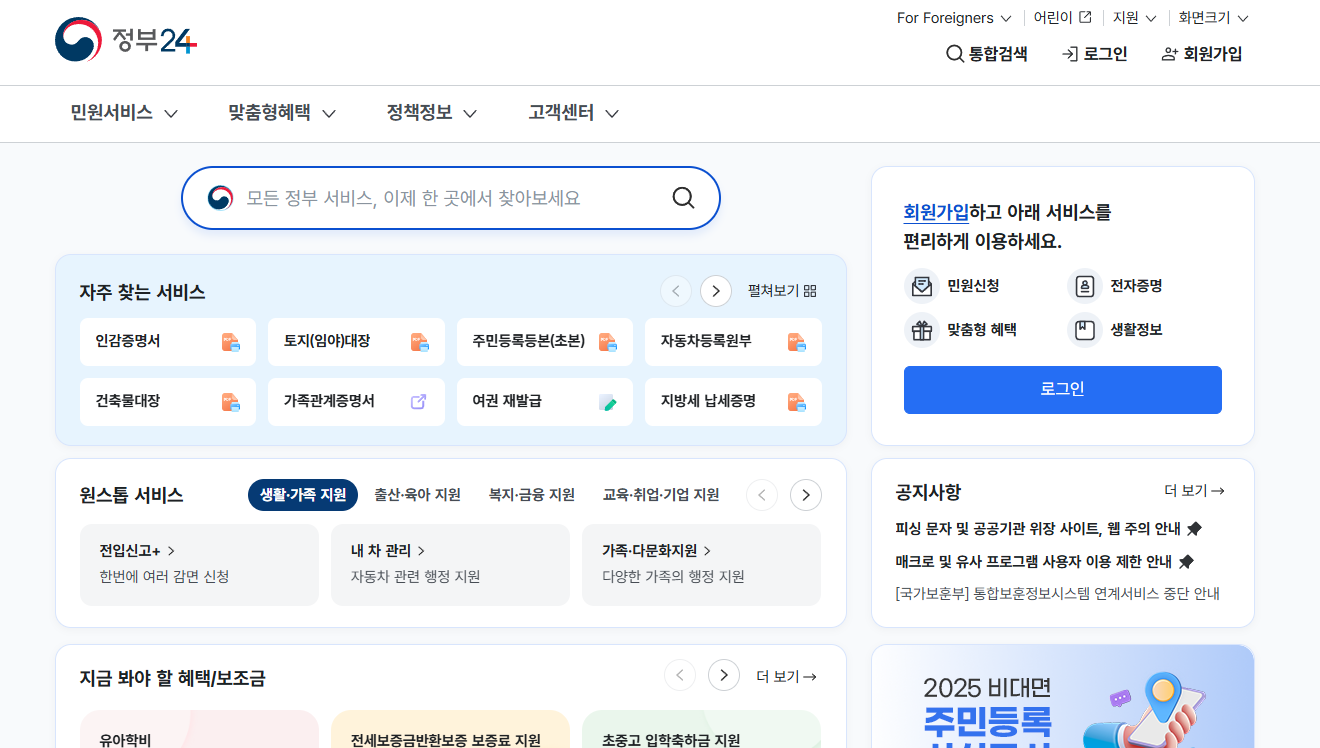Expand 정책정보 menu
Image resolution: width=1320 pixels, height=748 pixels.
432,113
